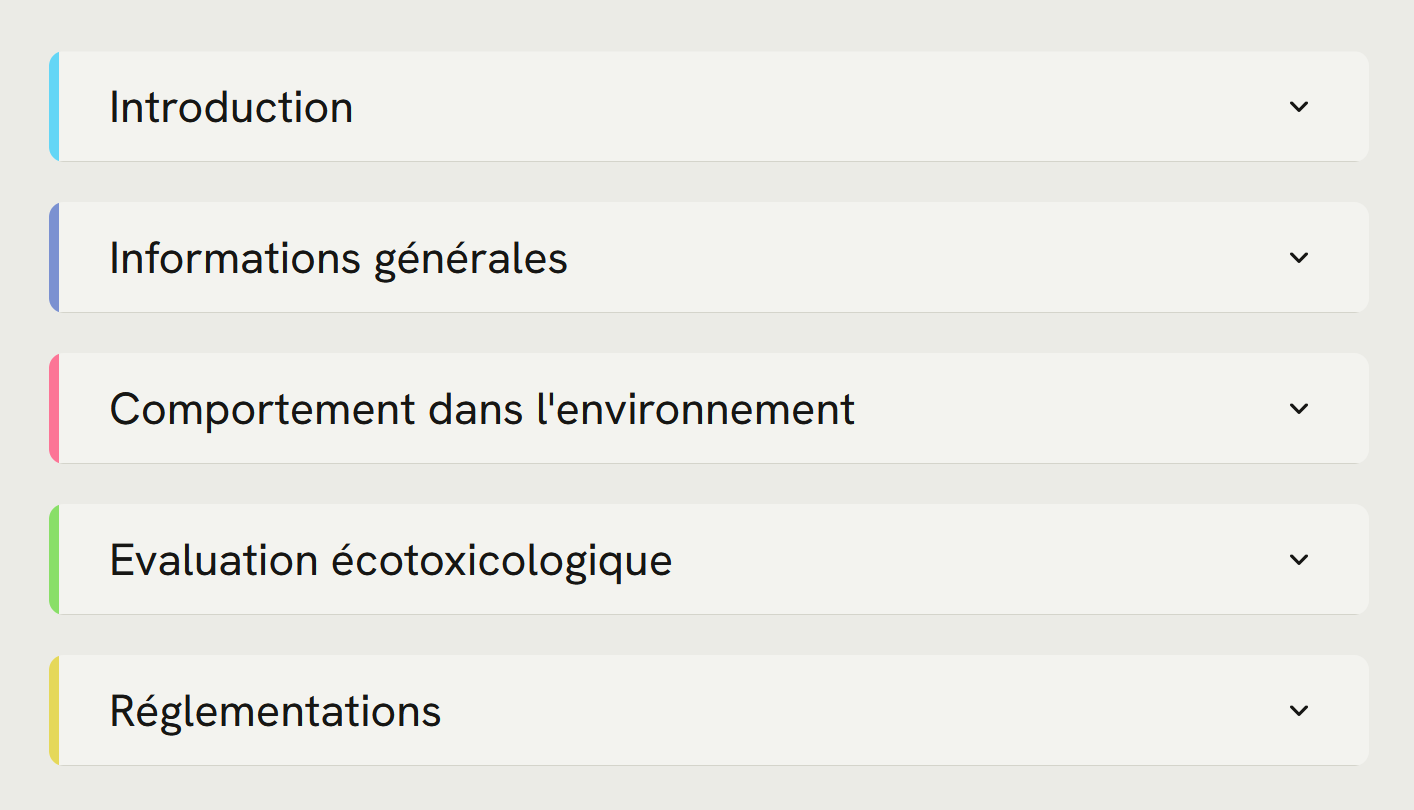
Task: Select the Introduction heading text
Action: click(x=231, y=106)
